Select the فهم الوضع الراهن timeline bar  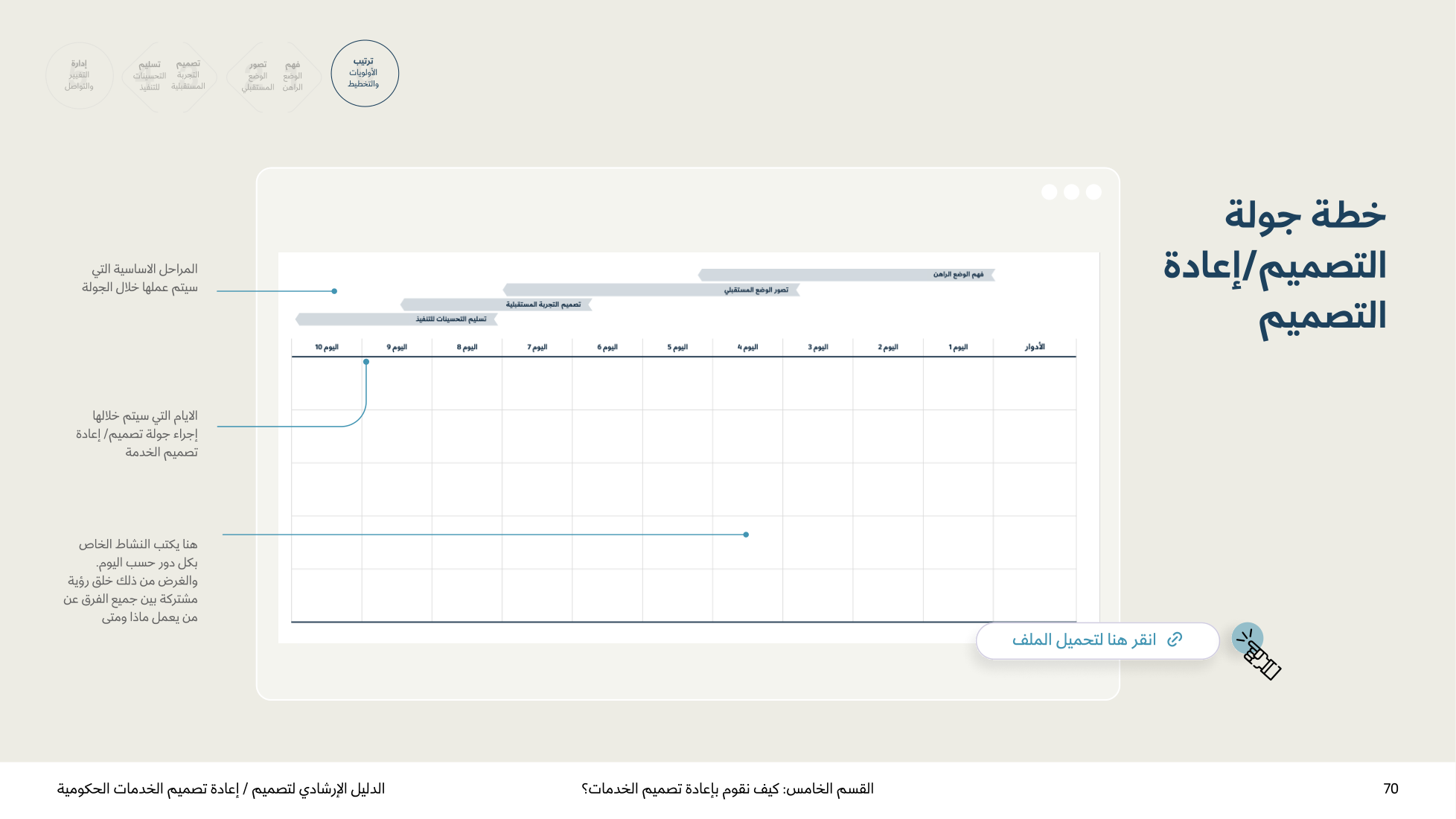846,275
